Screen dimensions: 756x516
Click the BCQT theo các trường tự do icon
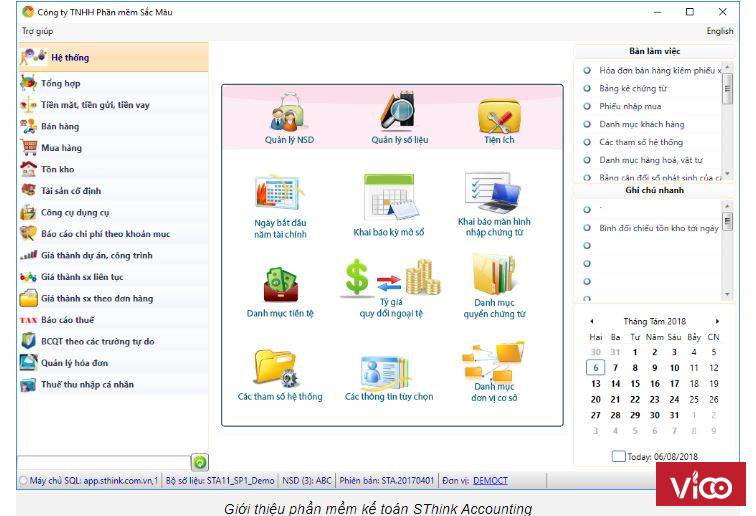coord(28,341)
